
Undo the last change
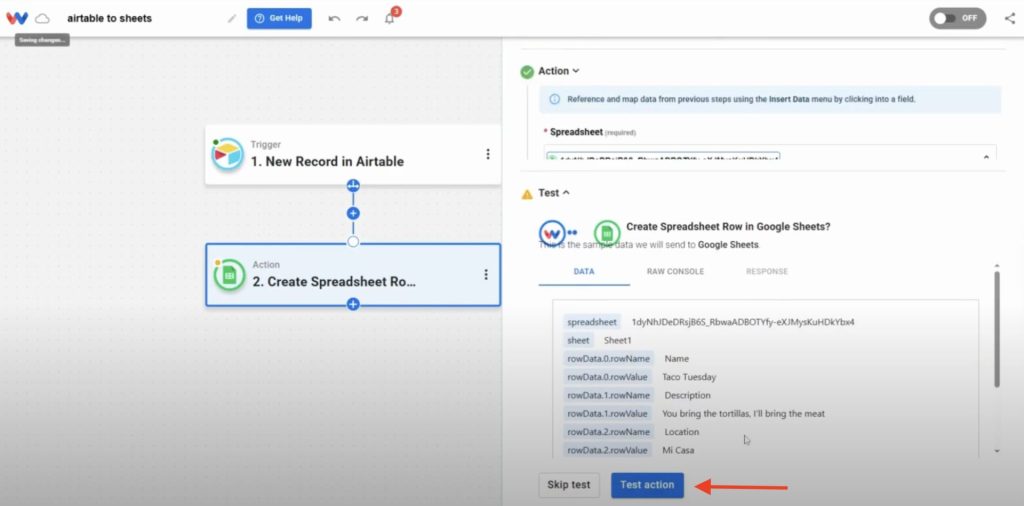(334, 18)
